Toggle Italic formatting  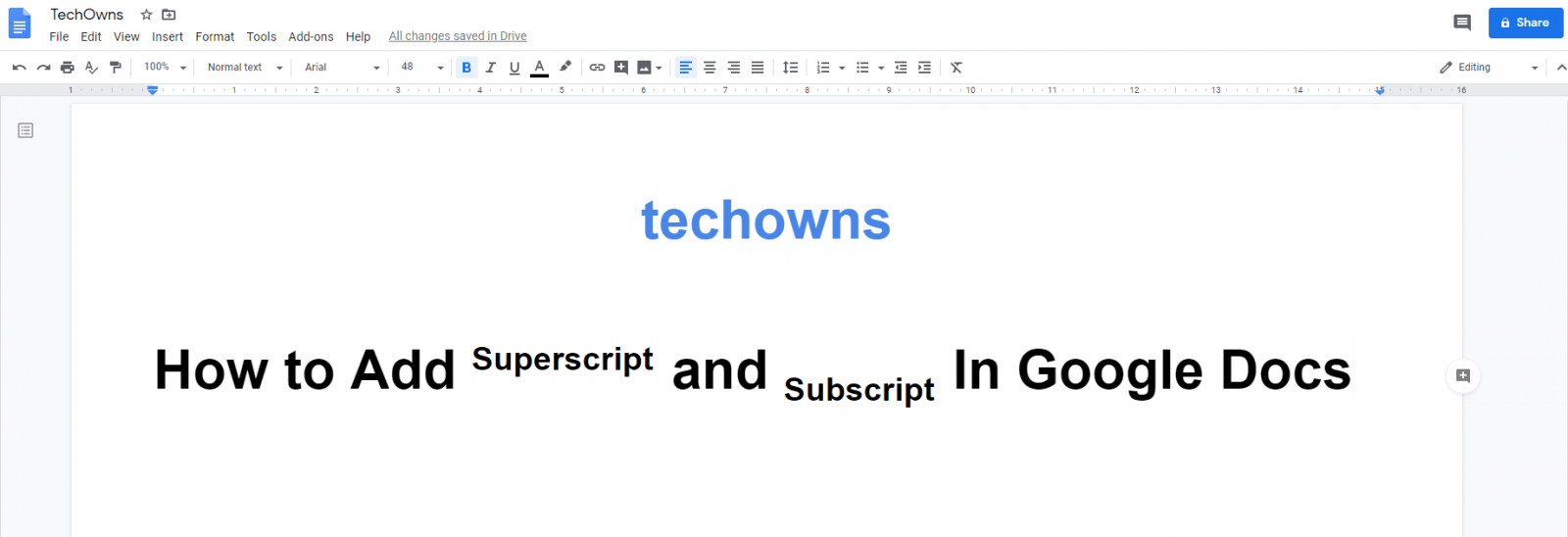tap(490, 68)
